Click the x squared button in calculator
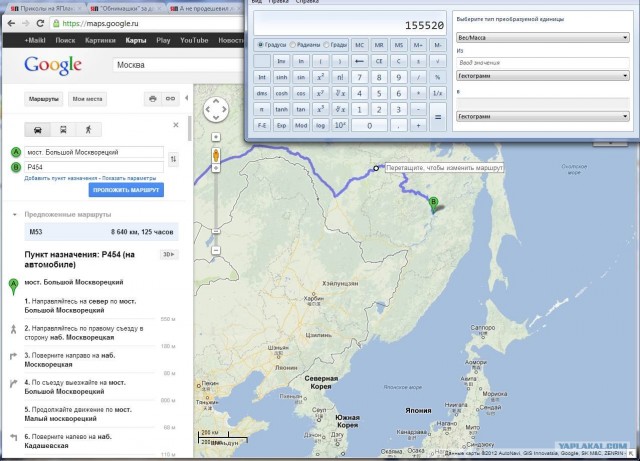The height and width of the screenshot is (461, 640). 320,77
